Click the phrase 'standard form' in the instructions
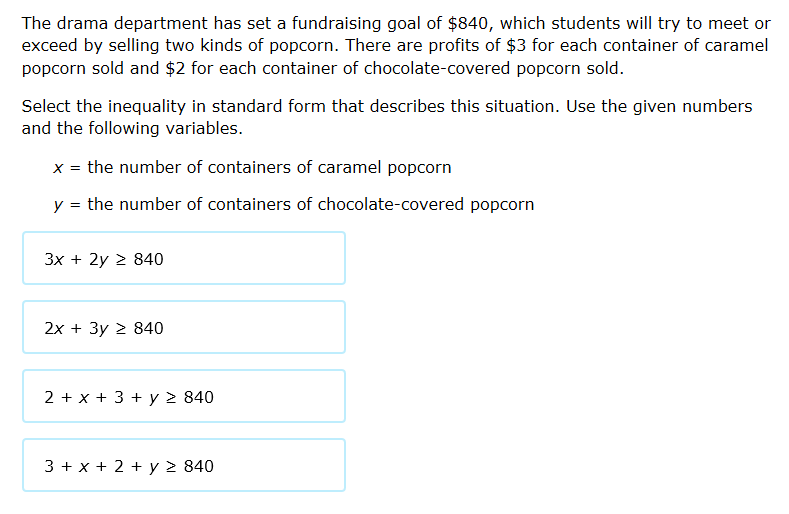The image size is (789, 514). point(269,106)
